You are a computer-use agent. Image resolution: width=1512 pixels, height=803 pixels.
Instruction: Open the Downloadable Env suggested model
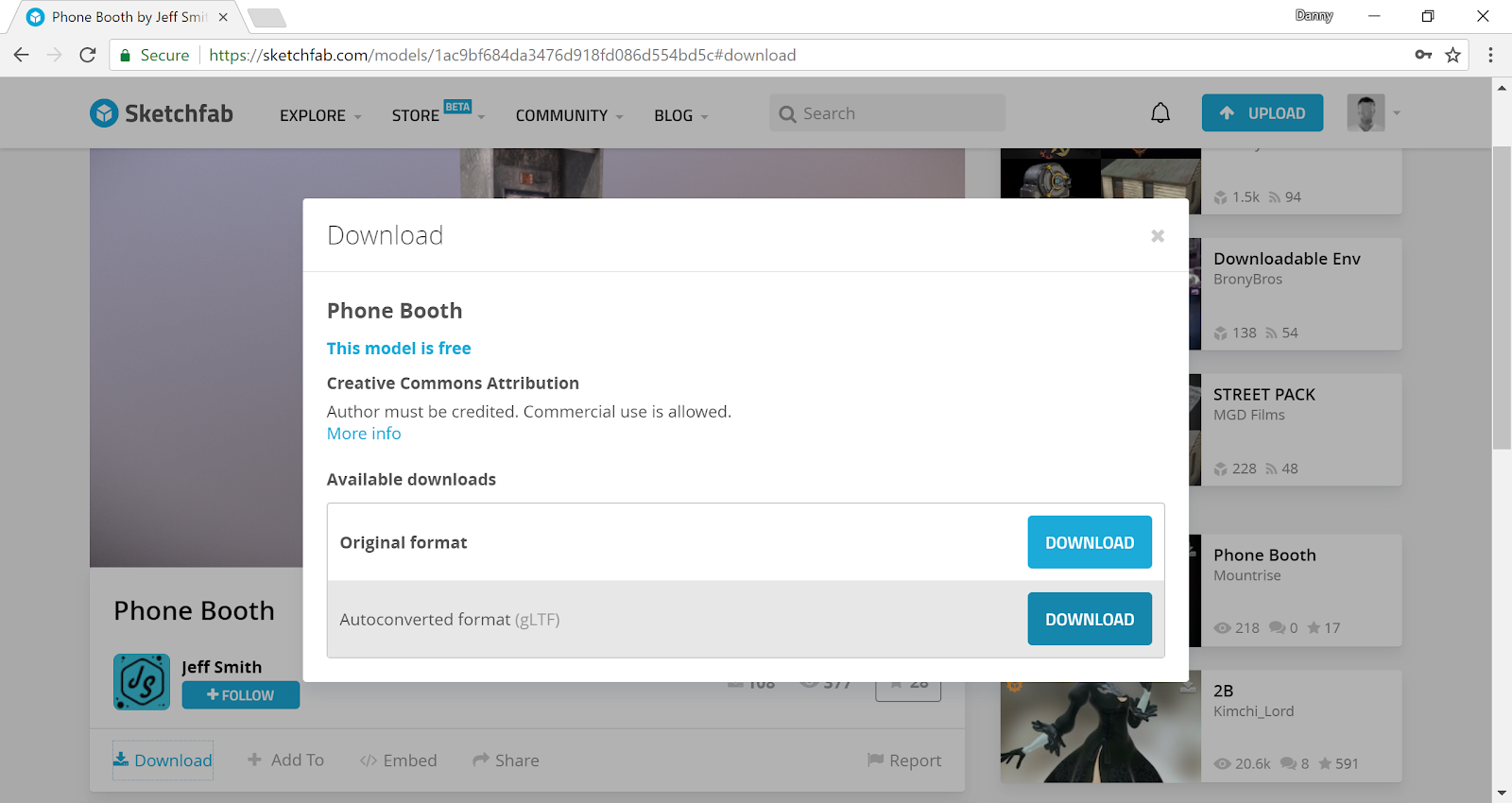(x=1287, y=259)
